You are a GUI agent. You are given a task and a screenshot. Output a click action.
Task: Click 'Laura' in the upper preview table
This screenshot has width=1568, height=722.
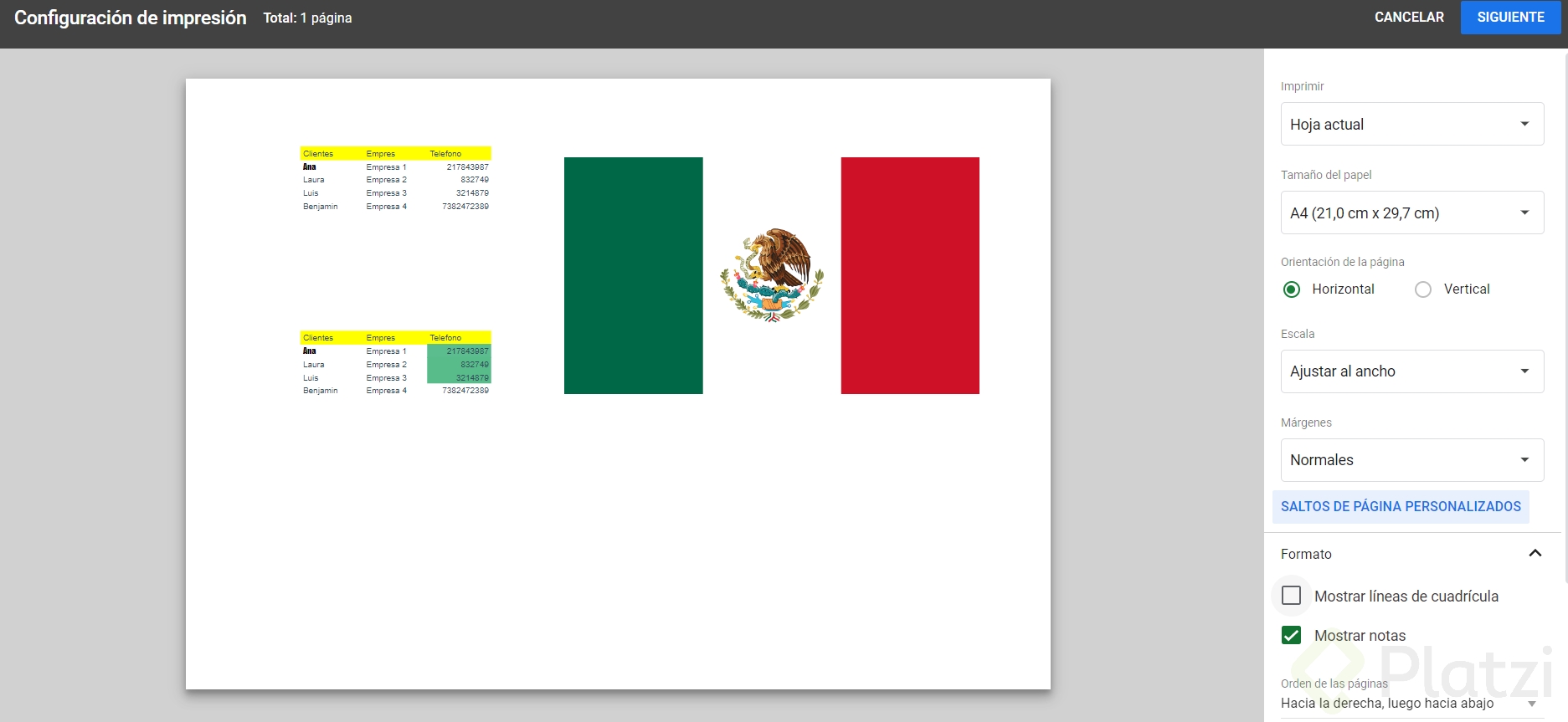pos(314,180)
